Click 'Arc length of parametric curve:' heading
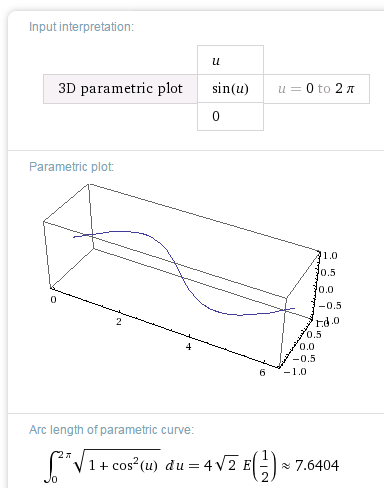 [x=111, y=430]
